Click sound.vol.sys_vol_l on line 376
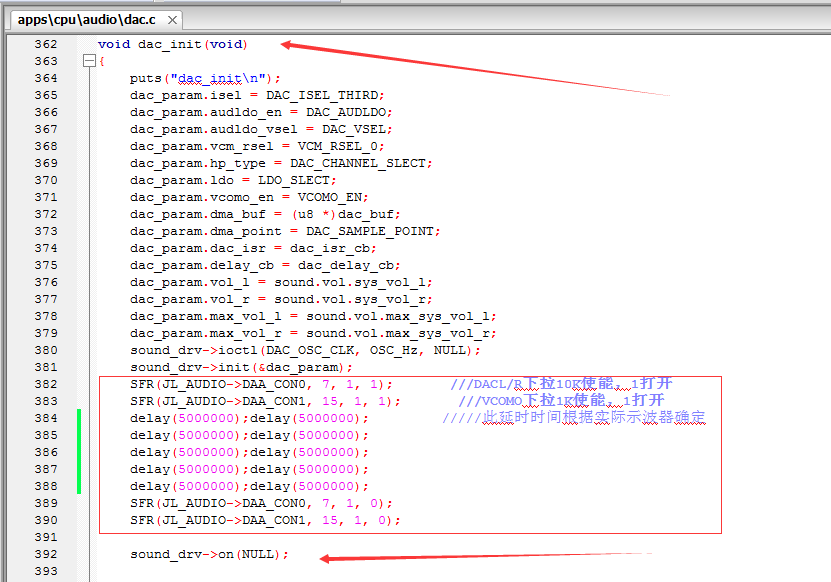 350,282
